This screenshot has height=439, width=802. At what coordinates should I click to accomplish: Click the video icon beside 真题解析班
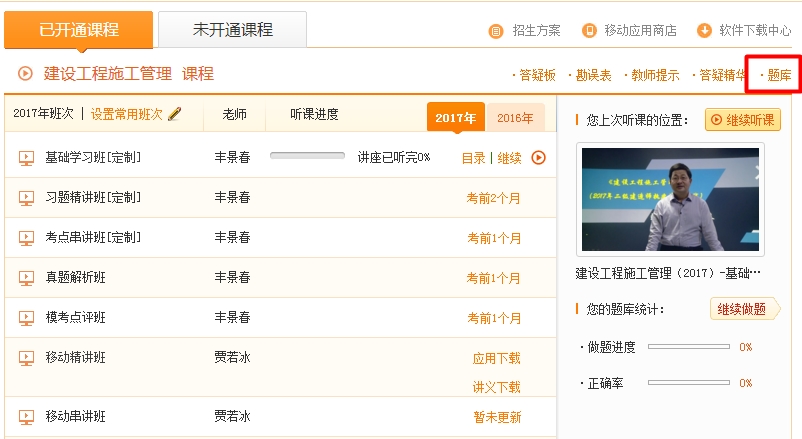coord(27,278)
